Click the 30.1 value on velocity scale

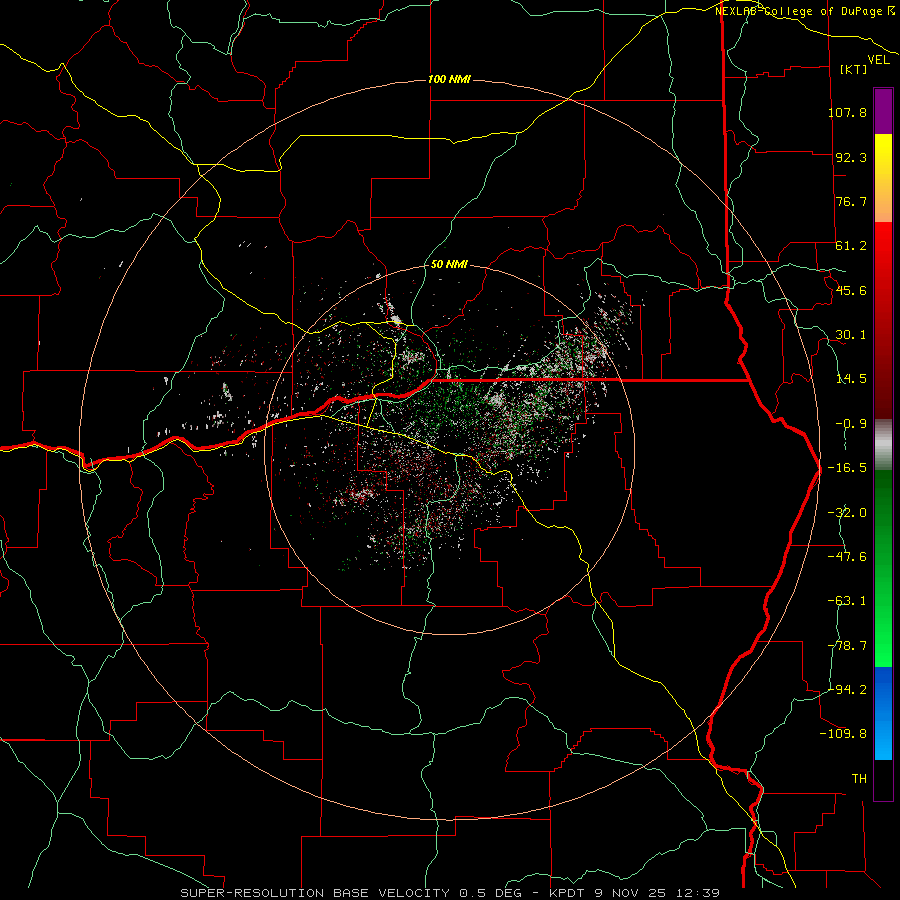point(851,335)
